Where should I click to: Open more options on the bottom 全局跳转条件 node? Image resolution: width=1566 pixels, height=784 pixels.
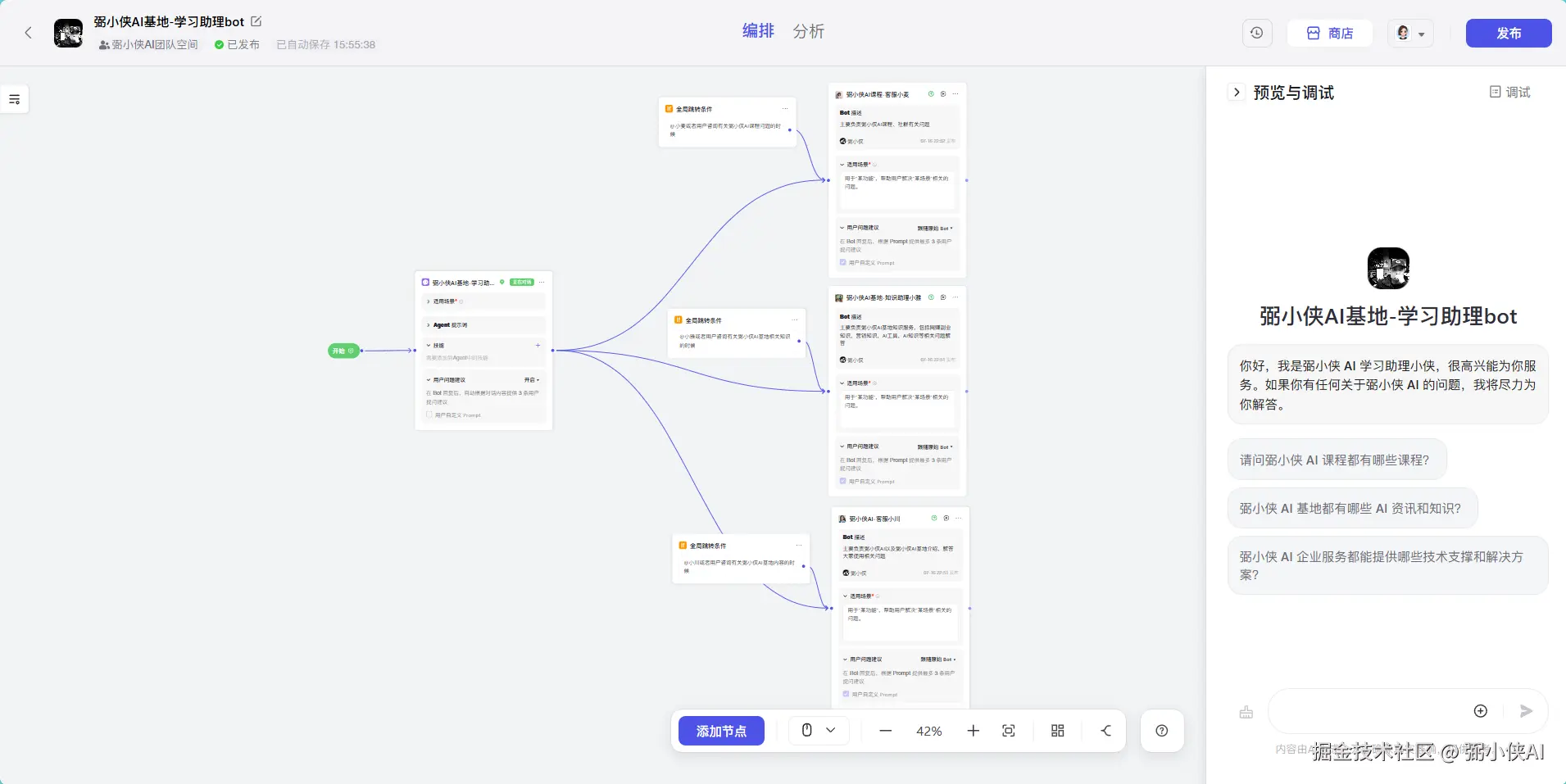(799, 546)
